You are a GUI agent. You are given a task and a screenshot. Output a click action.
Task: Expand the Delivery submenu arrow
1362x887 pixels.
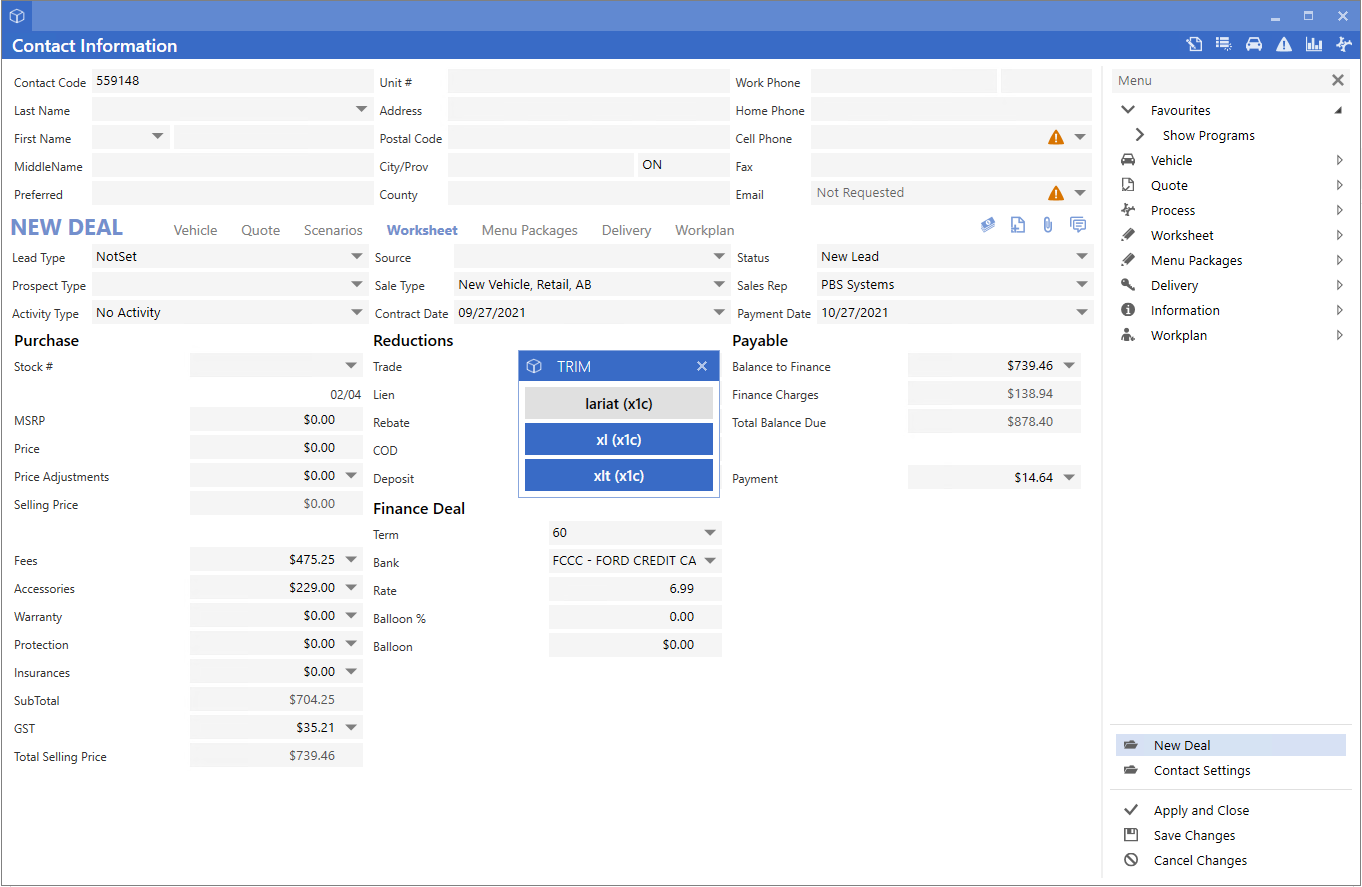point(1340,285)
